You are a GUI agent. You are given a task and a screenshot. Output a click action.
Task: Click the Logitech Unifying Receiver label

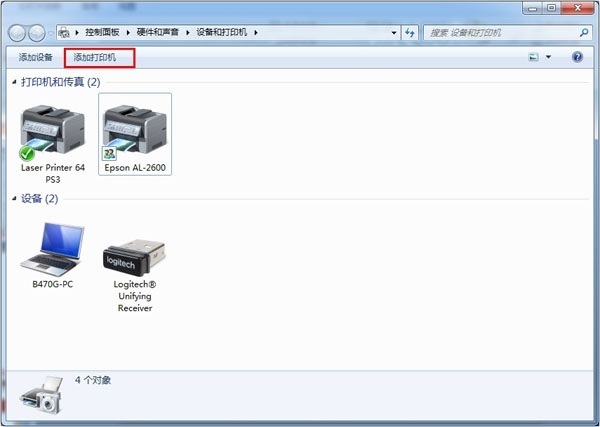click(x=135, y=296)
